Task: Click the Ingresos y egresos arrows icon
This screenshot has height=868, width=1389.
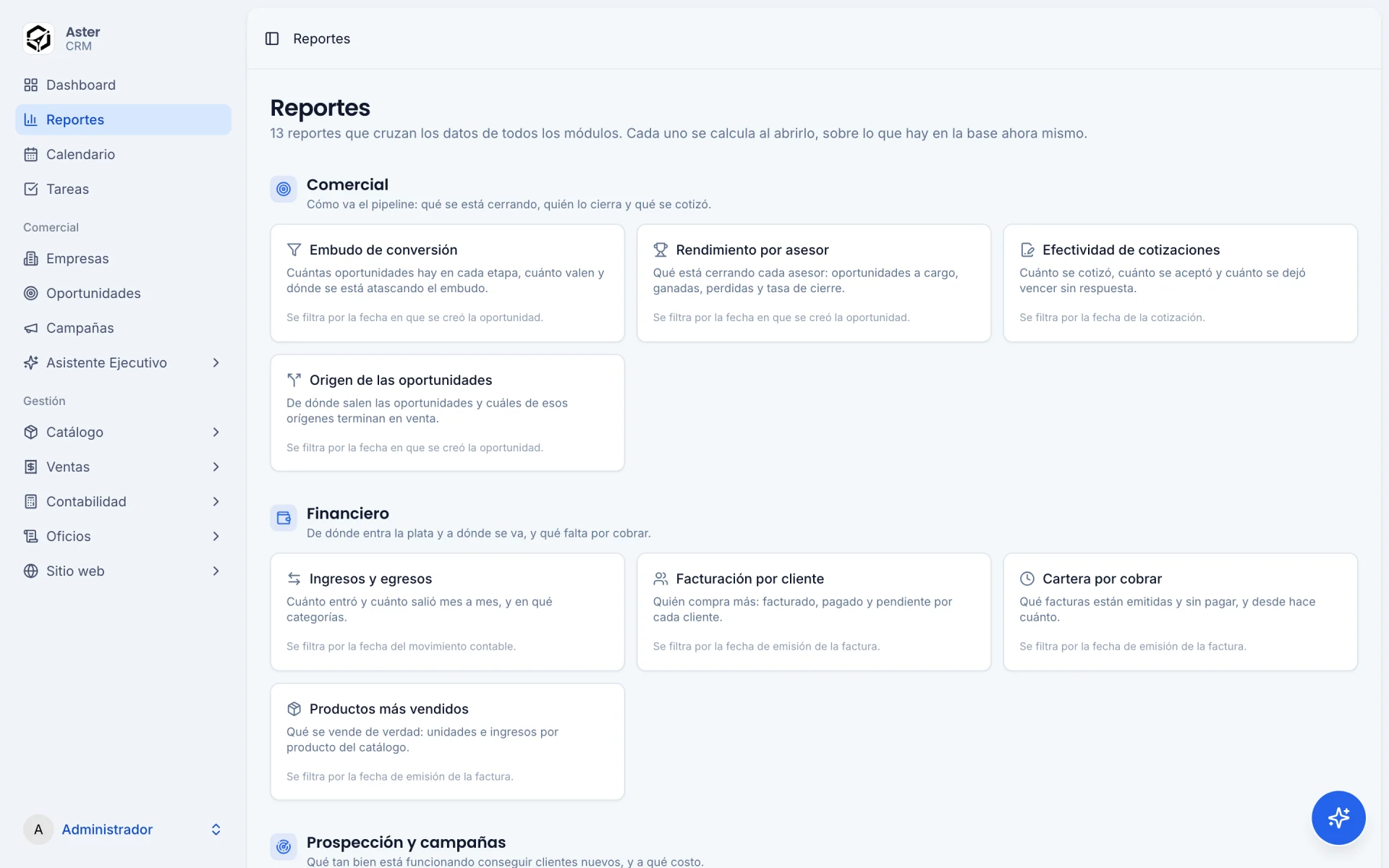Action: (294, 579)
